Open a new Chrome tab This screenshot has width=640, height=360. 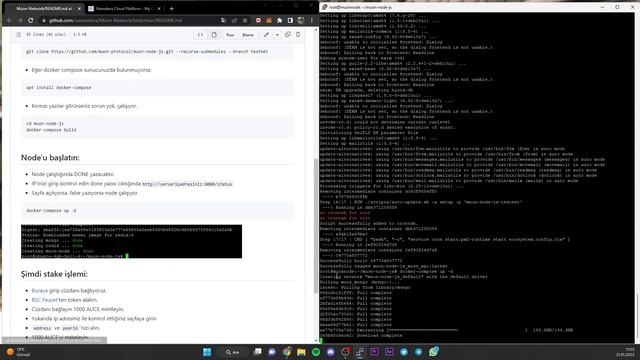(171, 9)
